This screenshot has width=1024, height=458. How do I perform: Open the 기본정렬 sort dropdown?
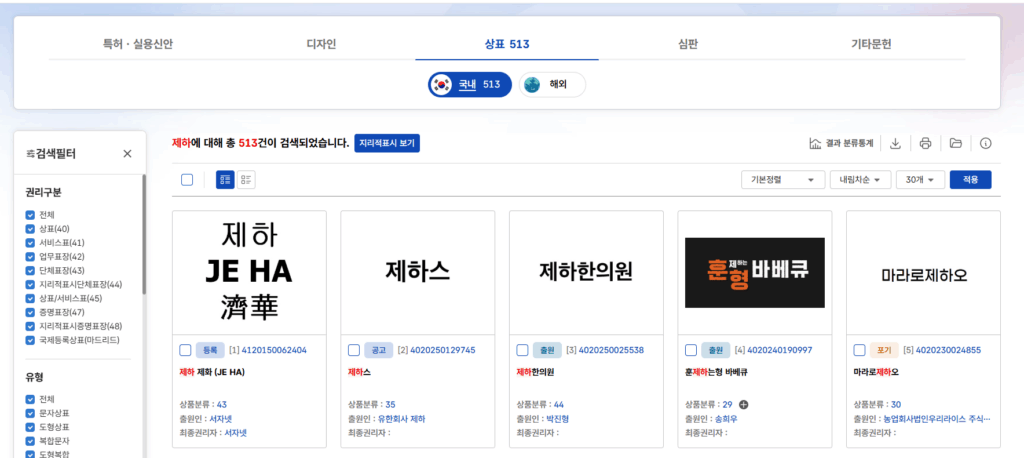pos(781,180)
